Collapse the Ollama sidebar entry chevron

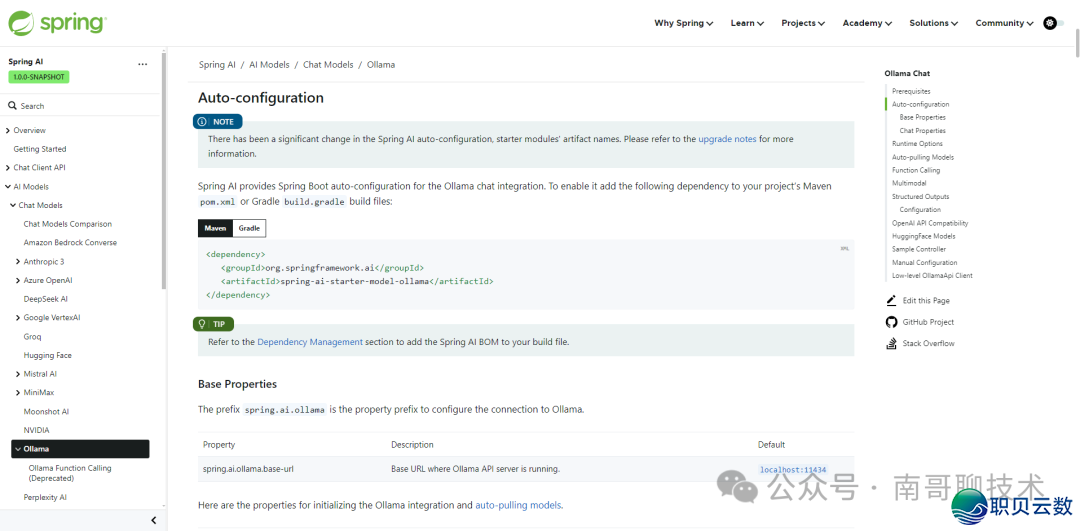point(17,449)
